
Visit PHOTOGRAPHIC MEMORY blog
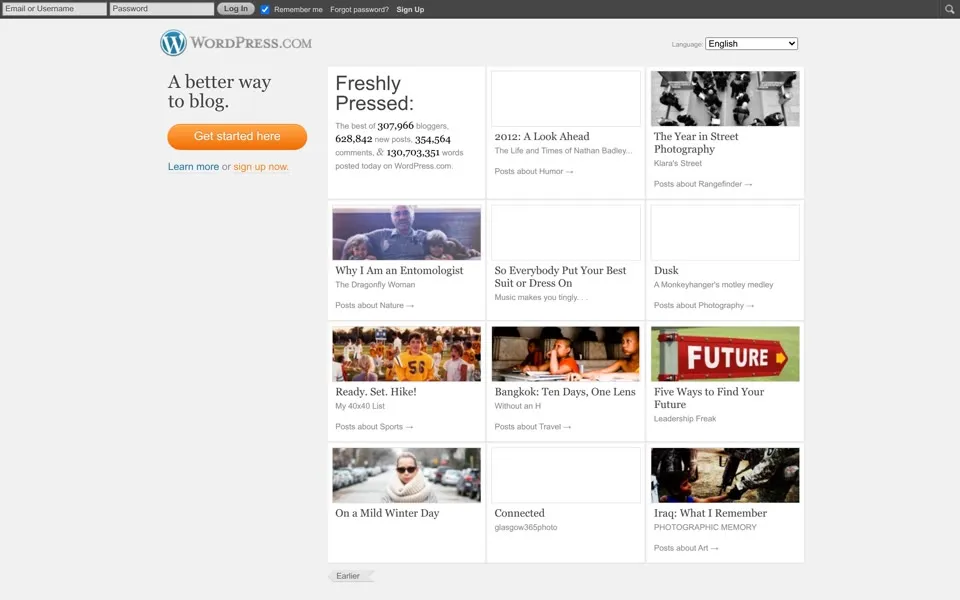point(705,527)
